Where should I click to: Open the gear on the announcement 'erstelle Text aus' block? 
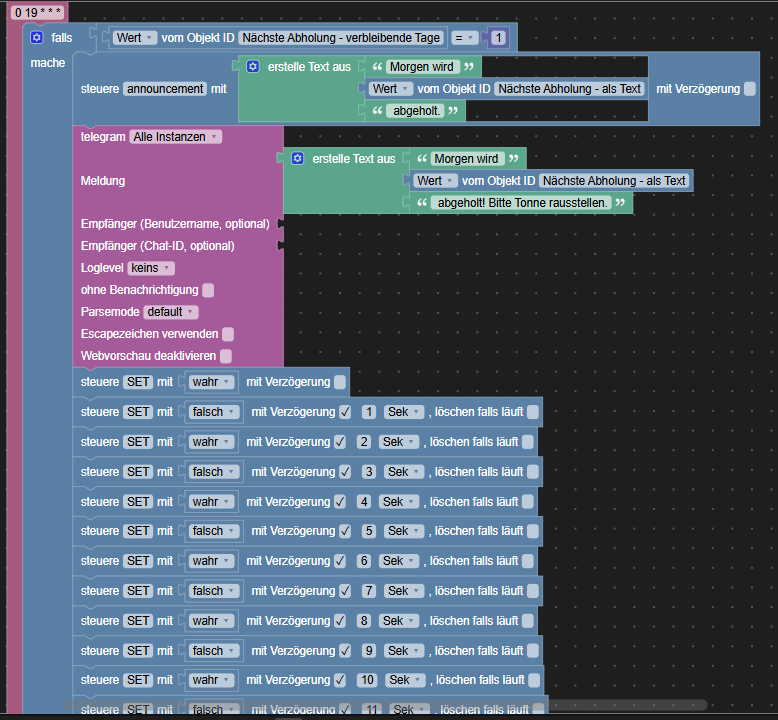click(x=253, y=66)
